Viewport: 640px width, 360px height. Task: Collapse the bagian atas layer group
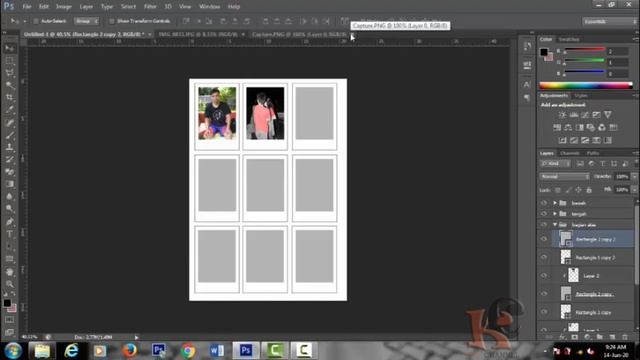pos(555,224)
